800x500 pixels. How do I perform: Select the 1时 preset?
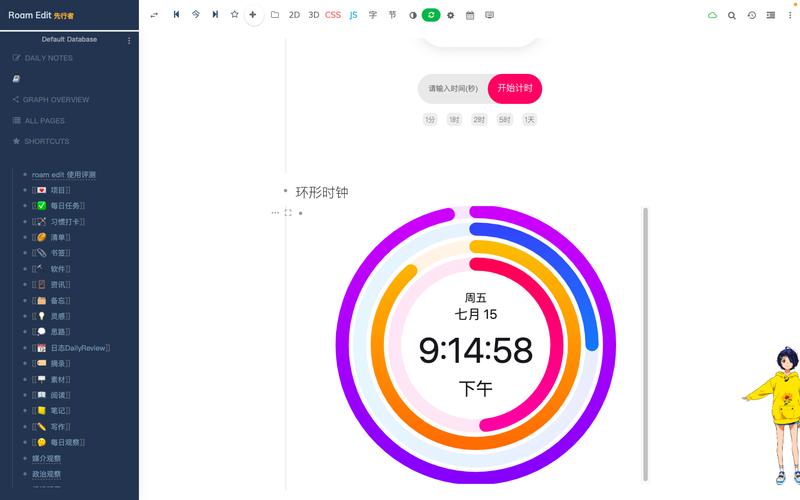point(454,119)
